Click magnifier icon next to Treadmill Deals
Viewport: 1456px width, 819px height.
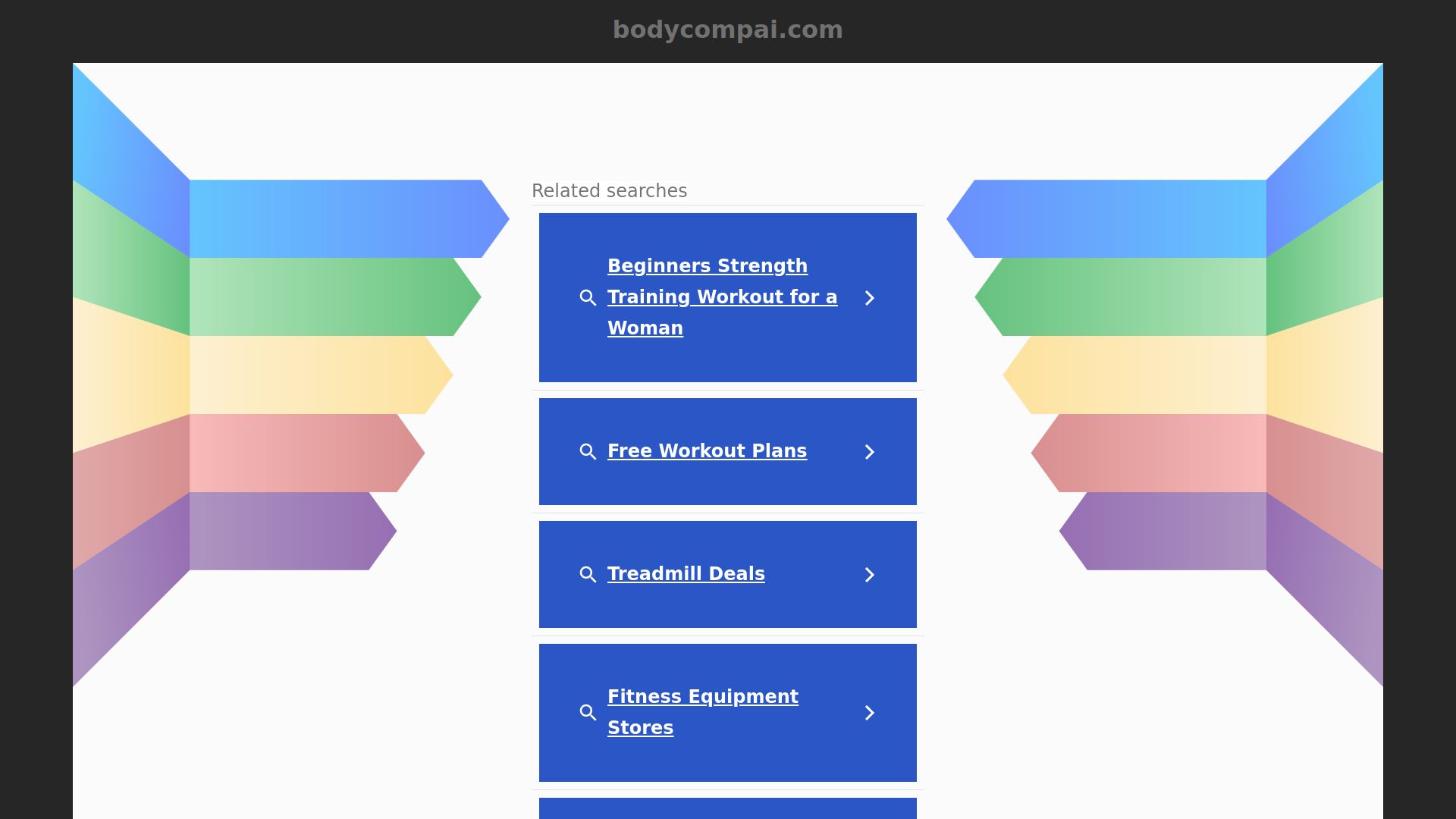tap(588, 575)
